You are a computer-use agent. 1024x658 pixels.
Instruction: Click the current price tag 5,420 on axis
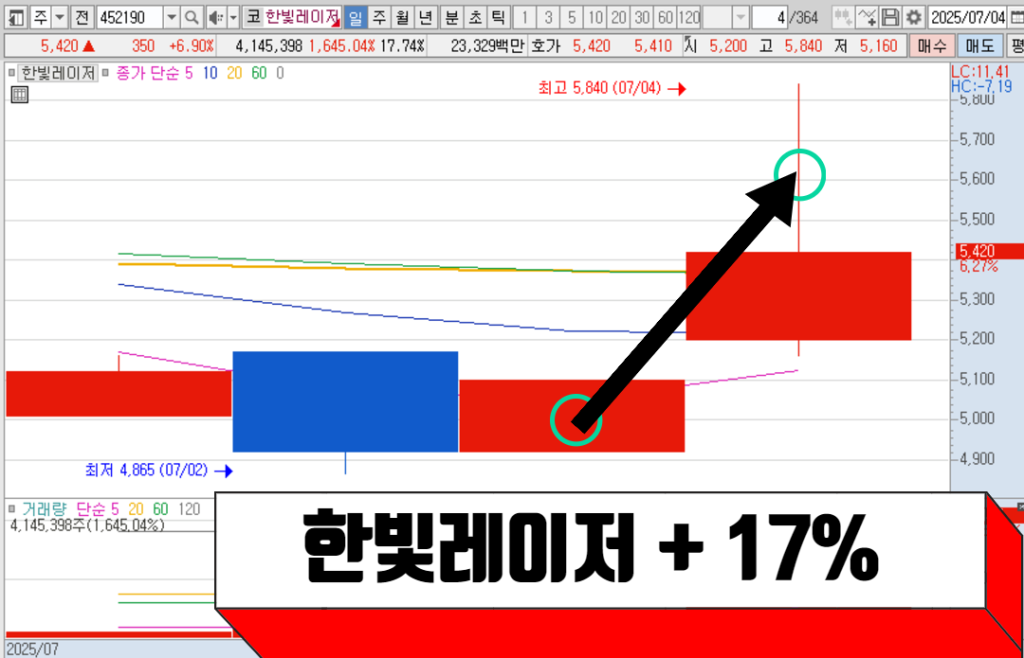point(988,251)
